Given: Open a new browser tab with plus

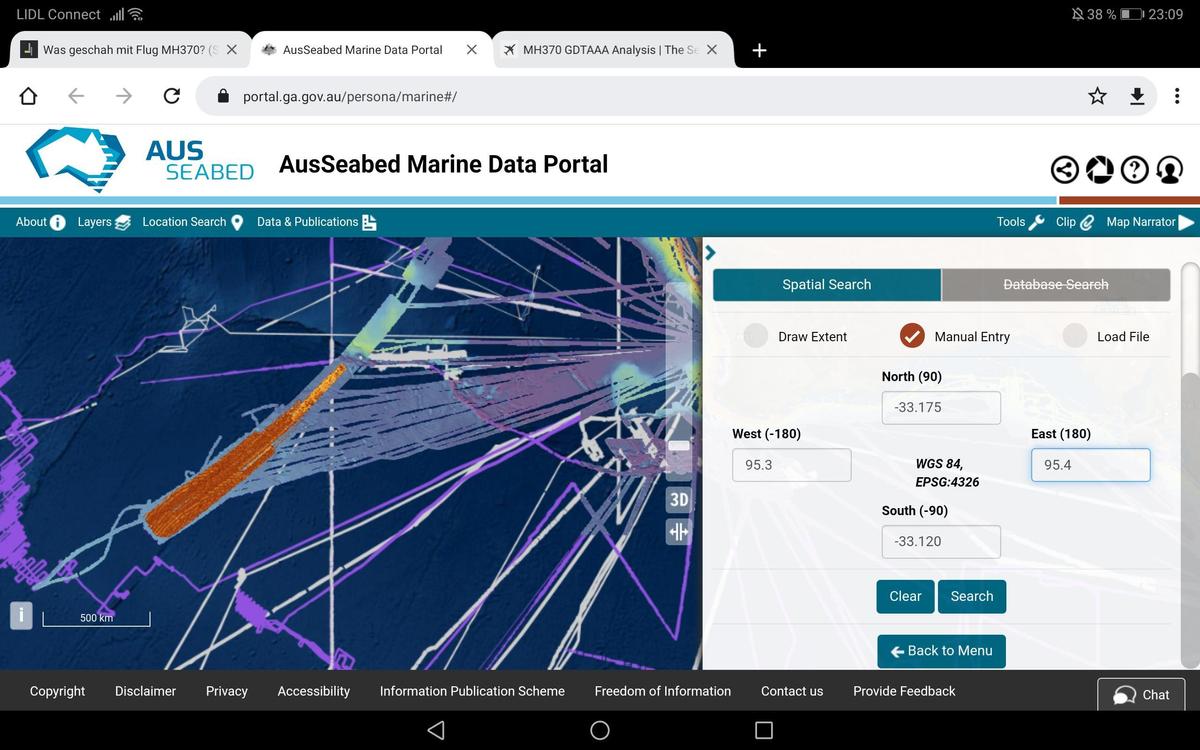Looking at the screenshot, I should coord(759,50).
